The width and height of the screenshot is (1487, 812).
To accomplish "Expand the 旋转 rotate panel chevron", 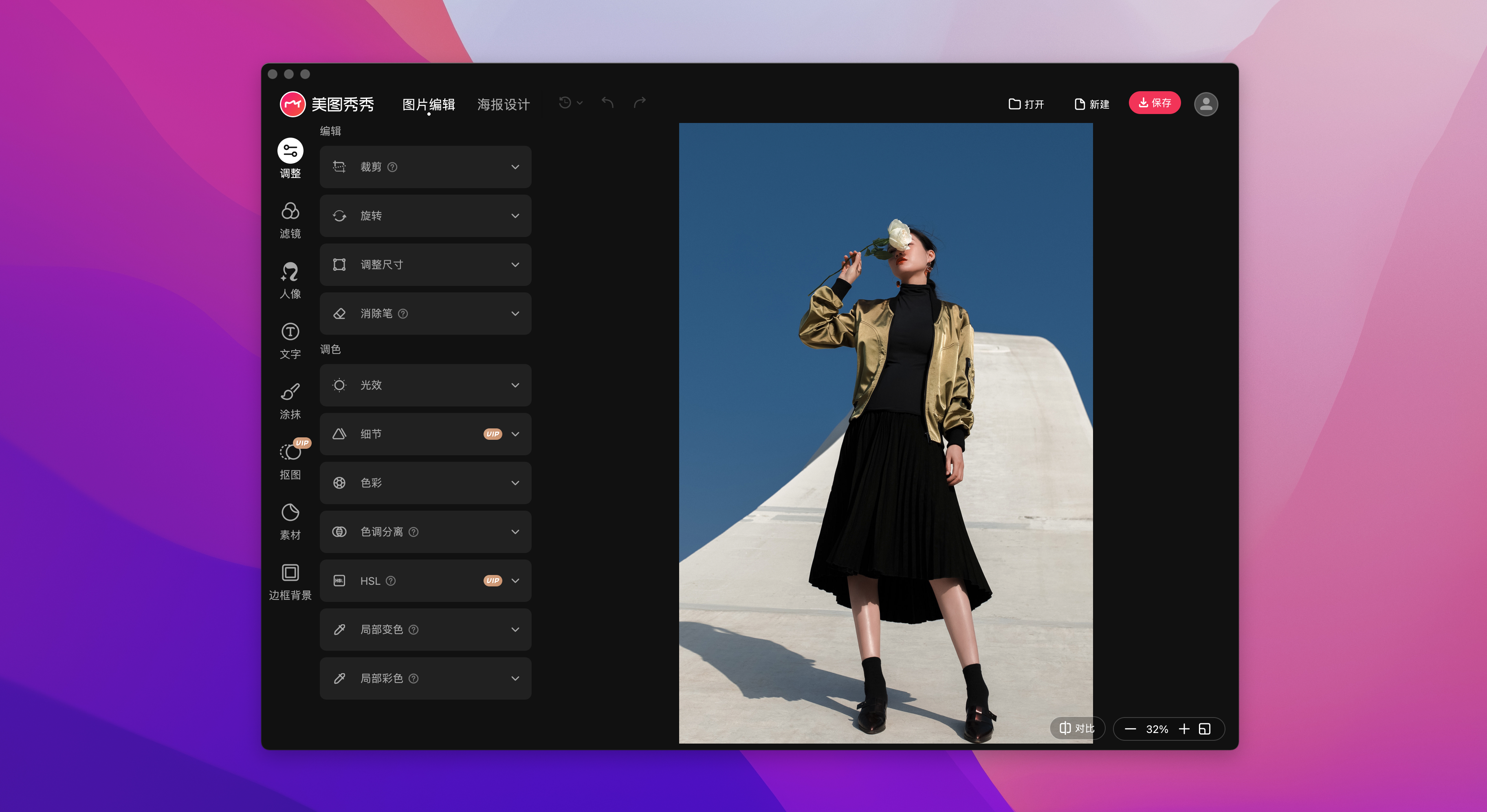I will coord(515,216).
